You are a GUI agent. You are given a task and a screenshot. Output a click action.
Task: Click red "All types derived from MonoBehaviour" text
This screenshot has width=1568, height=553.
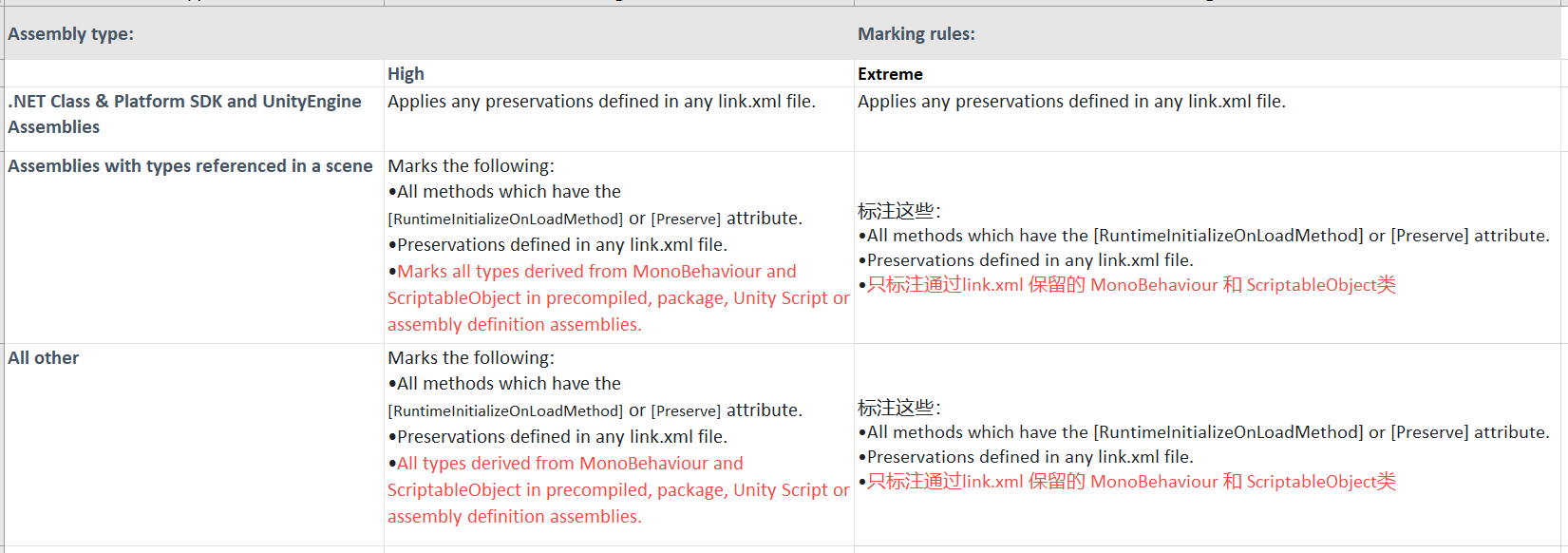(570, 464)
